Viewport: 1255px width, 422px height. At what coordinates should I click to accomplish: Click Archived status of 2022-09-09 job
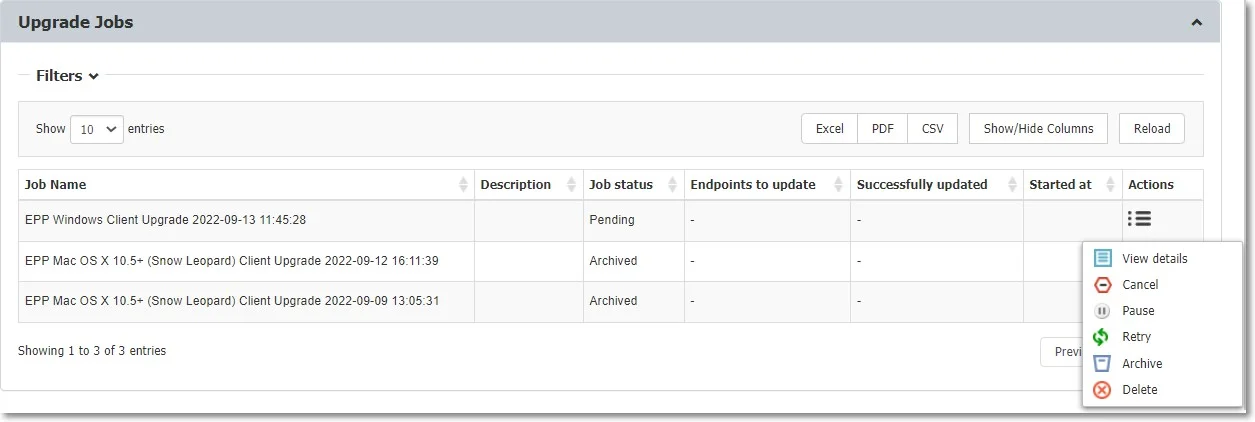point(633,301)
